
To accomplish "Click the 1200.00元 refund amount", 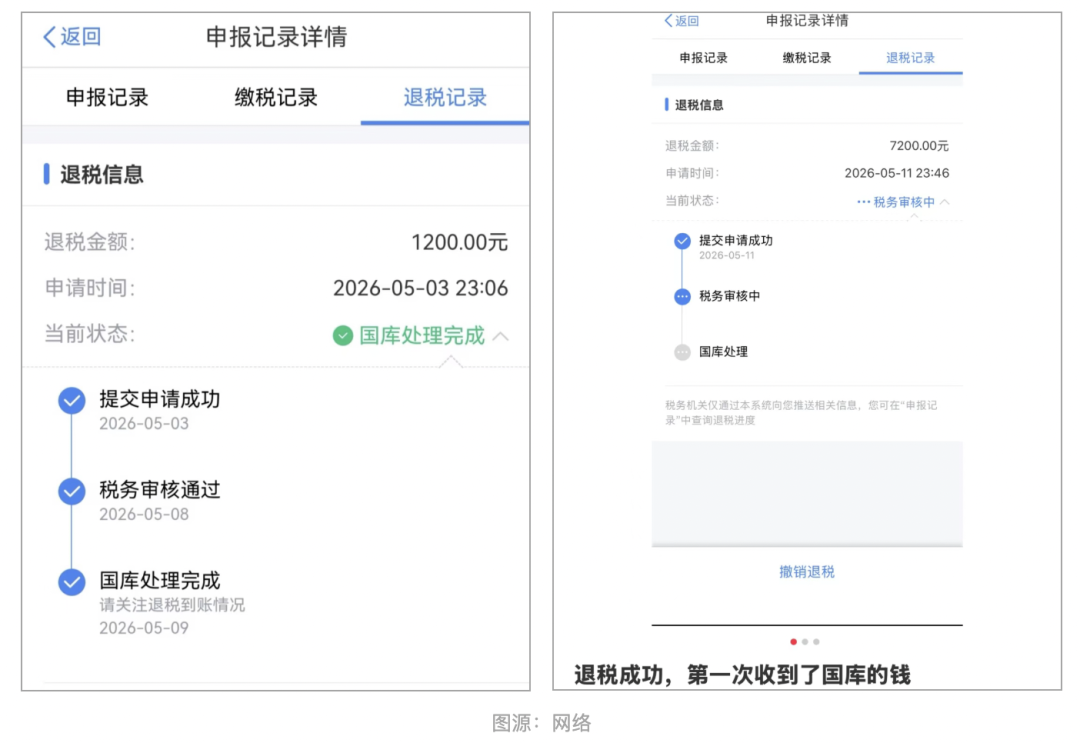I will point(459,242).
